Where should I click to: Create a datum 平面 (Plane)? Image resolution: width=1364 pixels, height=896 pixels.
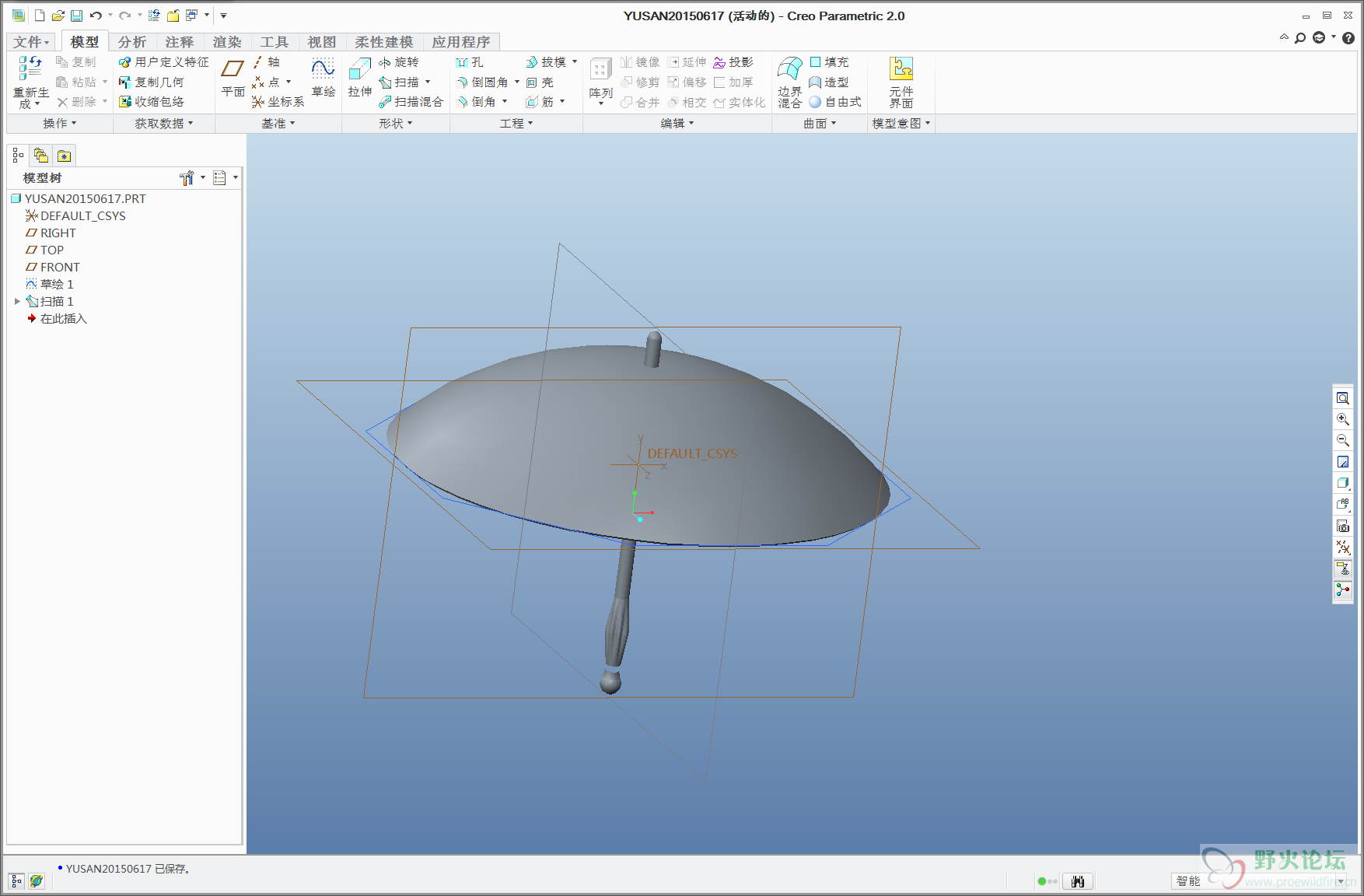233,78
